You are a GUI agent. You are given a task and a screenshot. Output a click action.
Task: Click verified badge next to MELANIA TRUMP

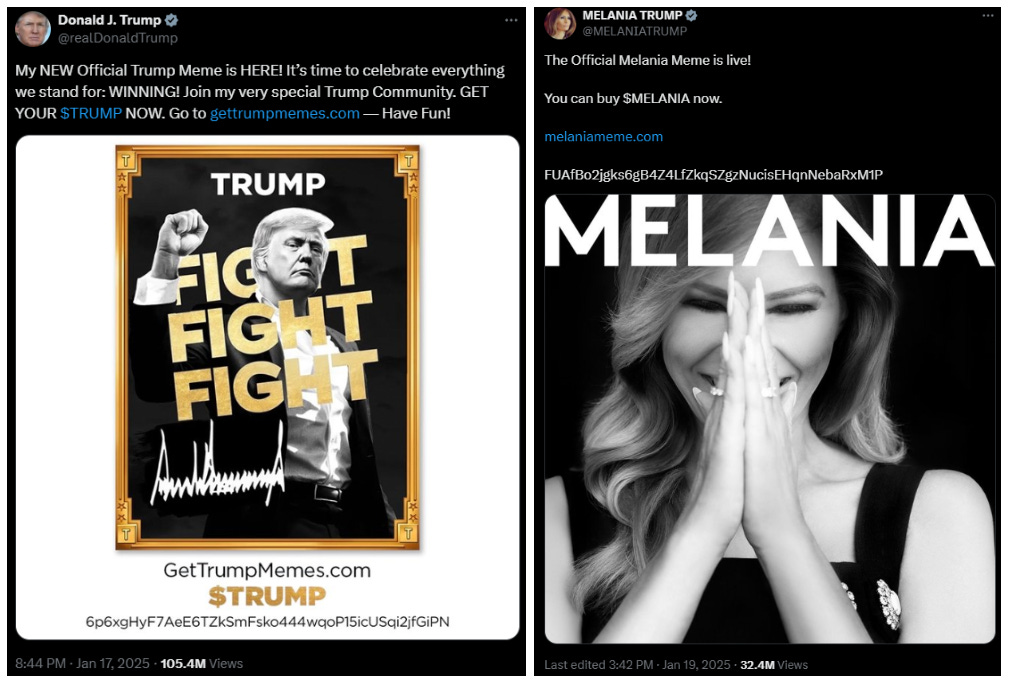(x=691, y=15)
